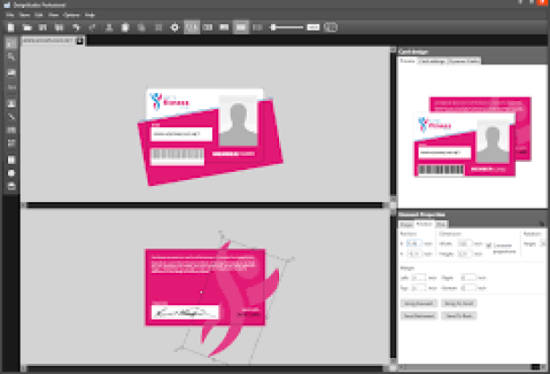Viewport: 550px width, 374px height.
Task: Click the X position input field
Action: pos(414,243)
